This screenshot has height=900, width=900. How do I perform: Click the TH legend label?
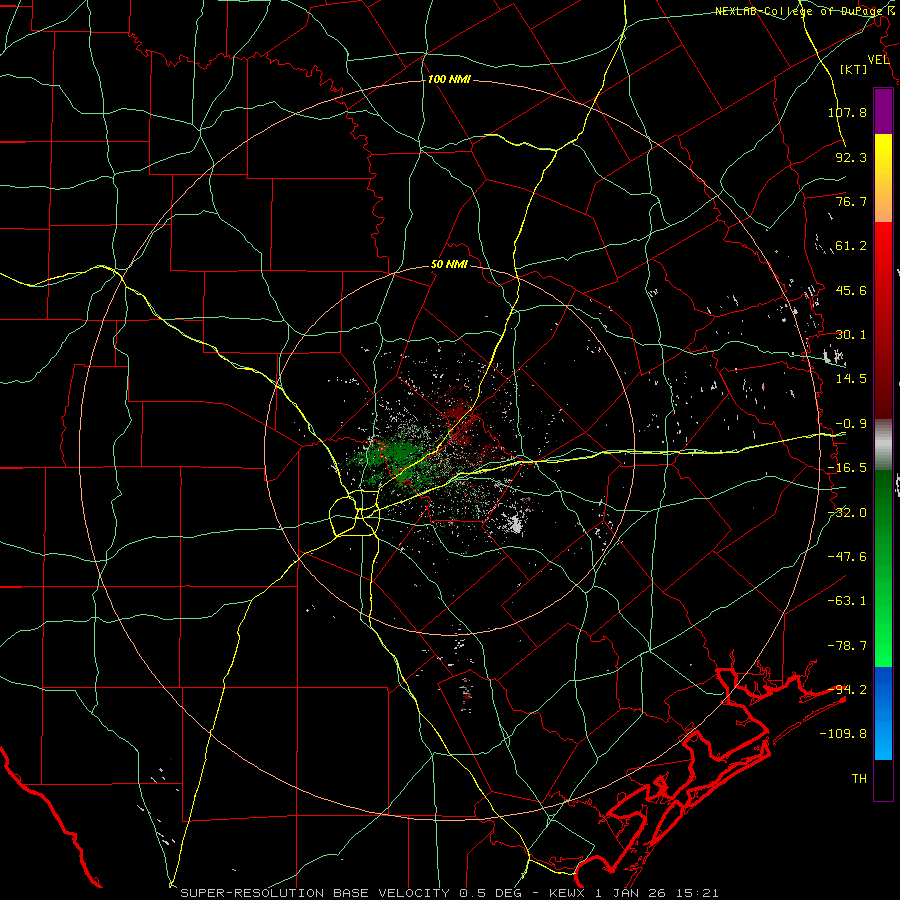(859, 779)
